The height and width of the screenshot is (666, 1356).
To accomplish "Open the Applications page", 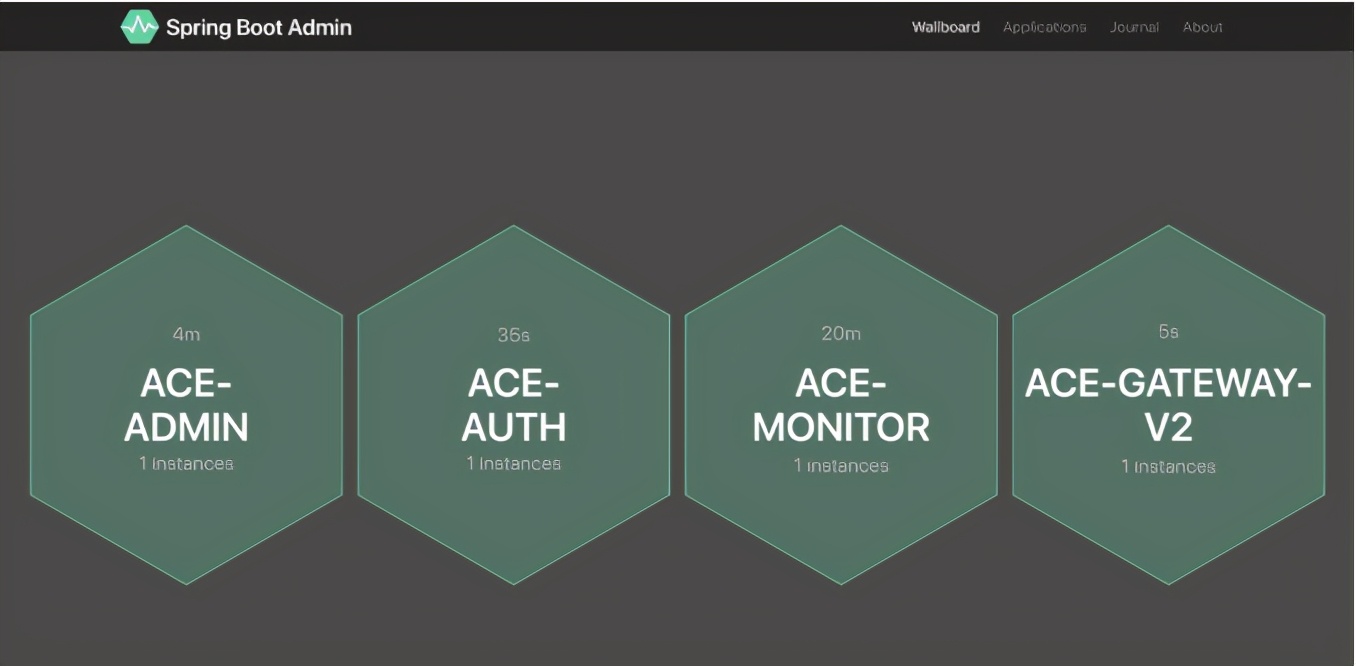I will [x=1044, y=27].
